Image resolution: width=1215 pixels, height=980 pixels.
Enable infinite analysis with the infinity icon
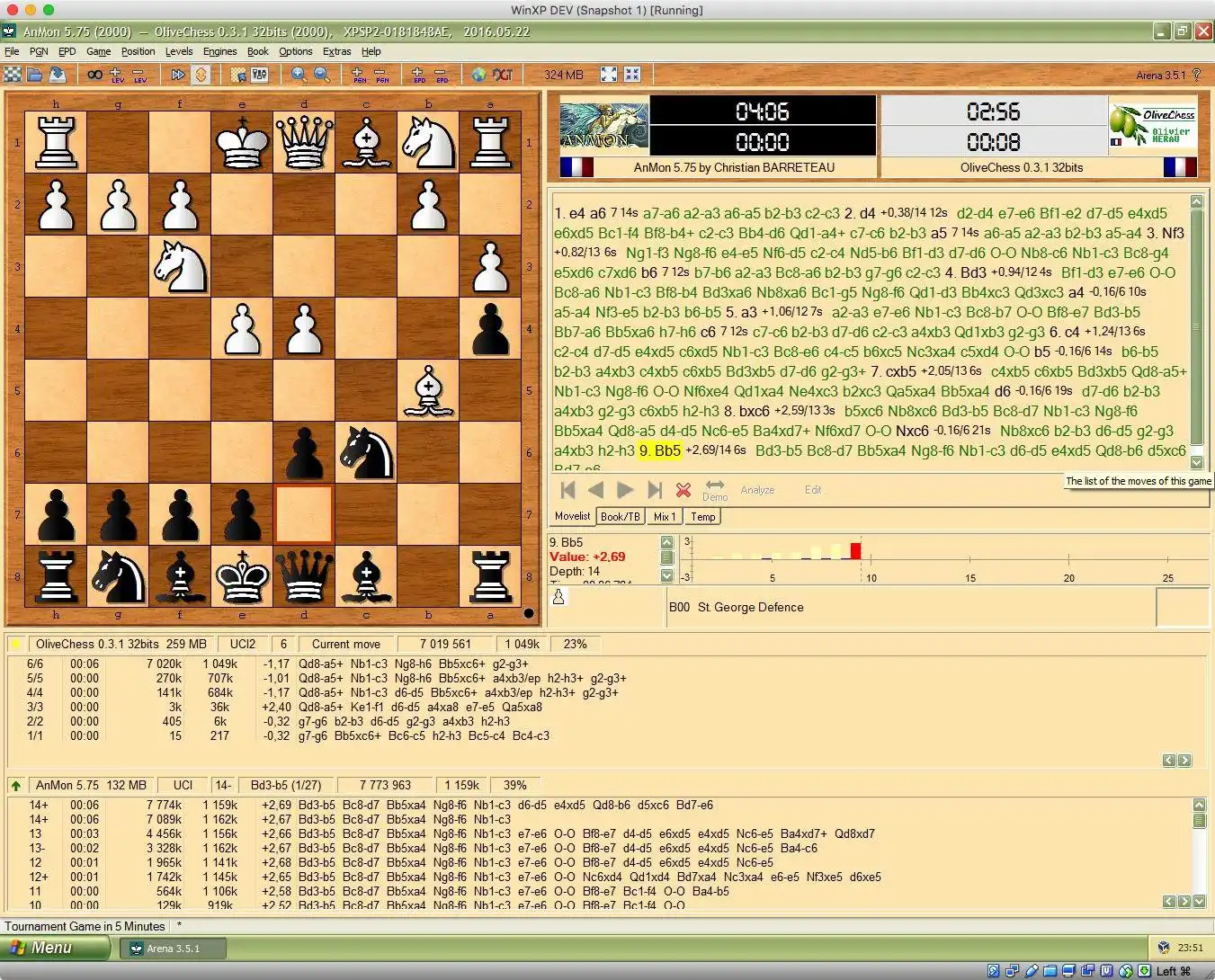coord(94,75)
